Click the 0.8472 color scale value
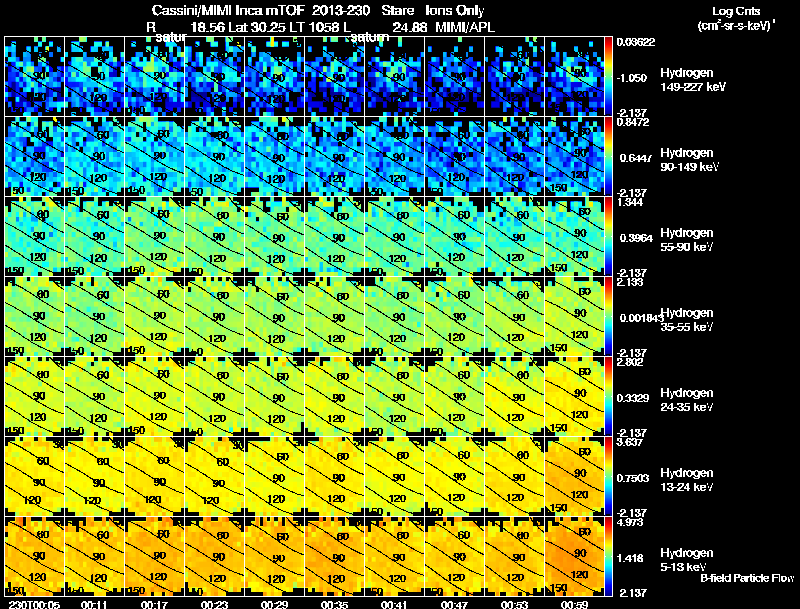This screenshot has height=609, width=800. tap(633, 122)
